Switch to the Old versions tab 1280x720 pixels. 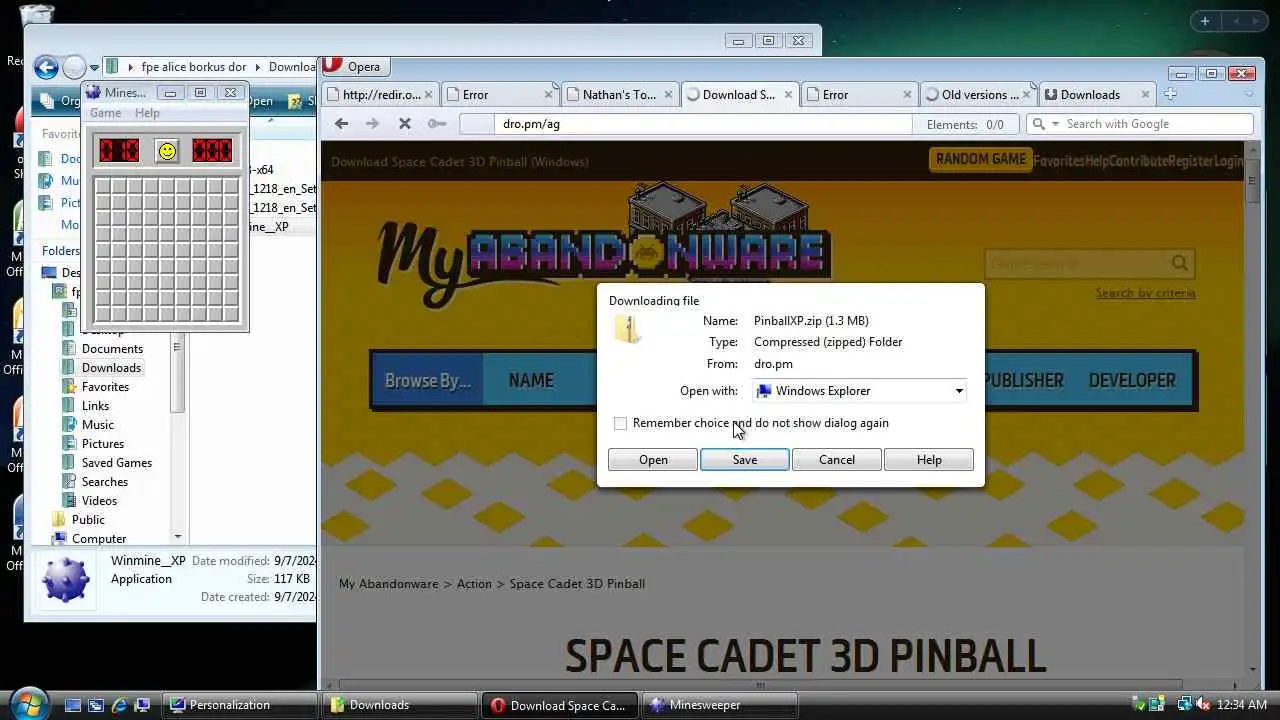[x=980, y=95]
